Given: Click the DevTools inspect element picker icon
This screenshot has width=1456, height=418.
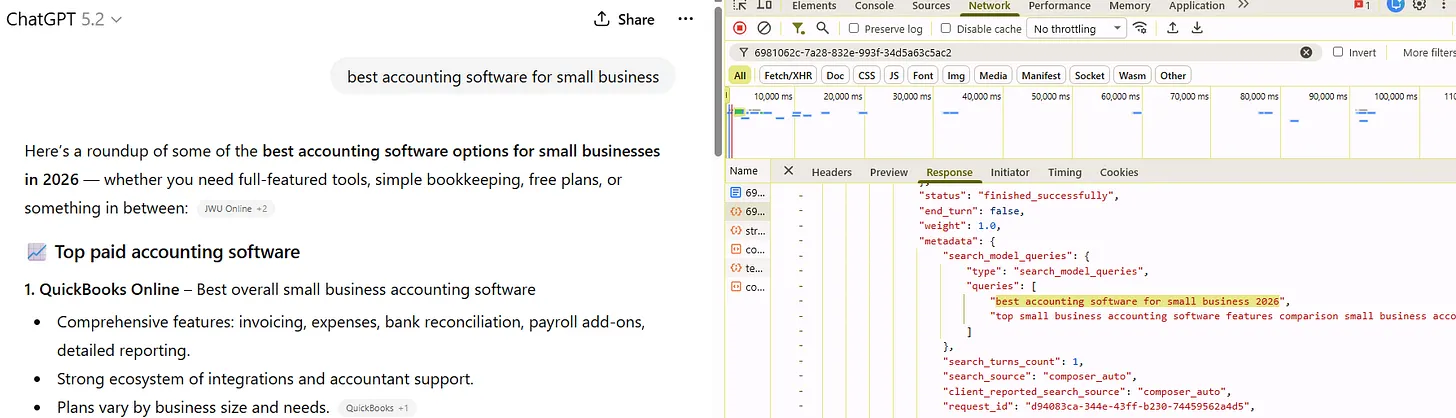Looking at the screenshot, I should 741,6.
